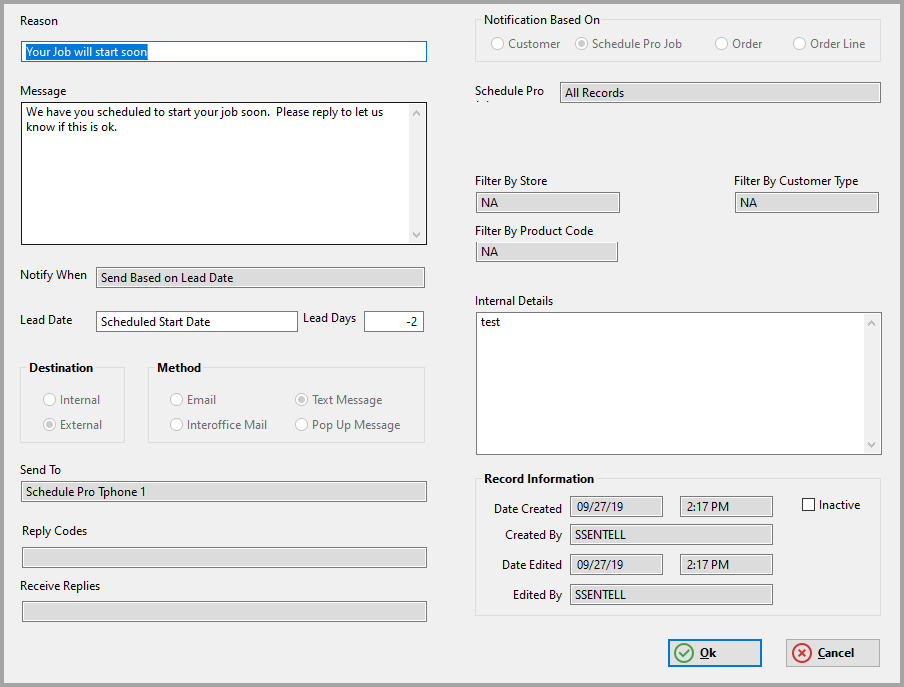Confirm the notification with the Ok button

click(x=714, y=653)
